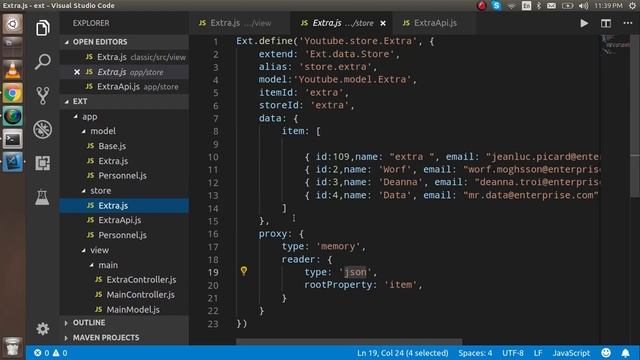640x360 pixels.
Task: Click the Skype tray icon
Action: (496, 6)
